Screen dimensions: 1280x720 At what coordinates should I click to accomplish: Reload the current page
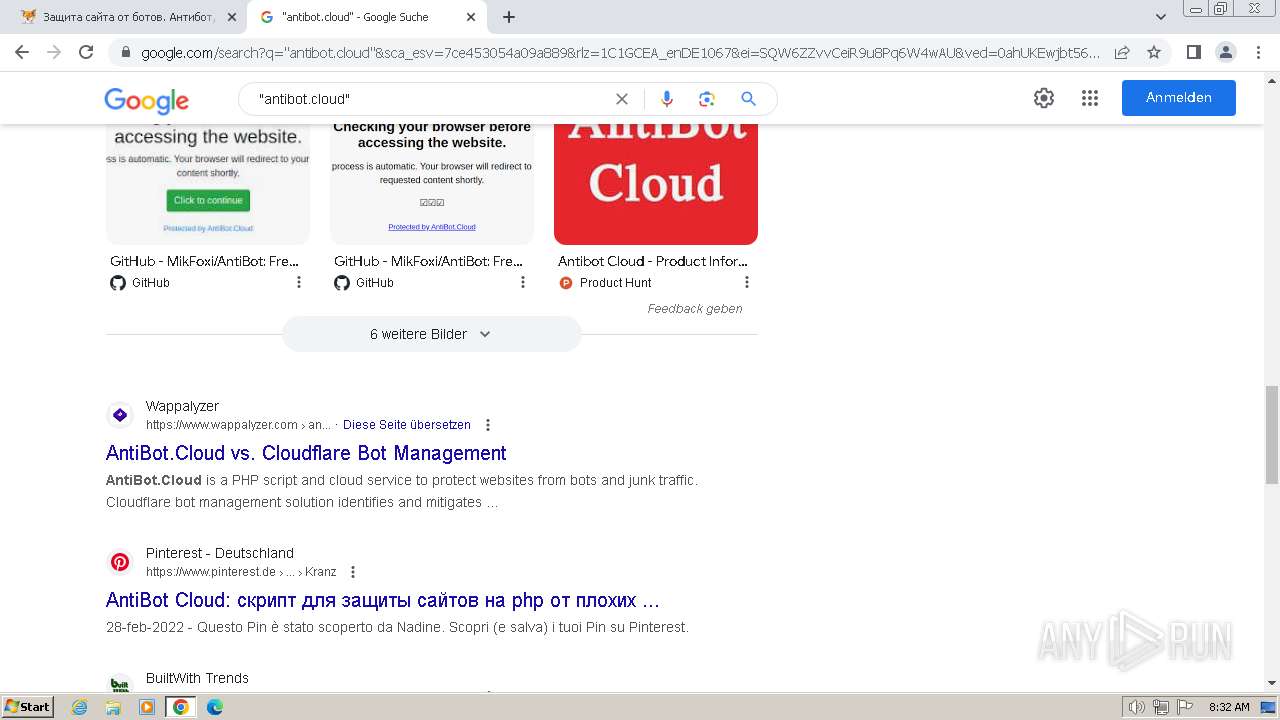tap(86, 52)
